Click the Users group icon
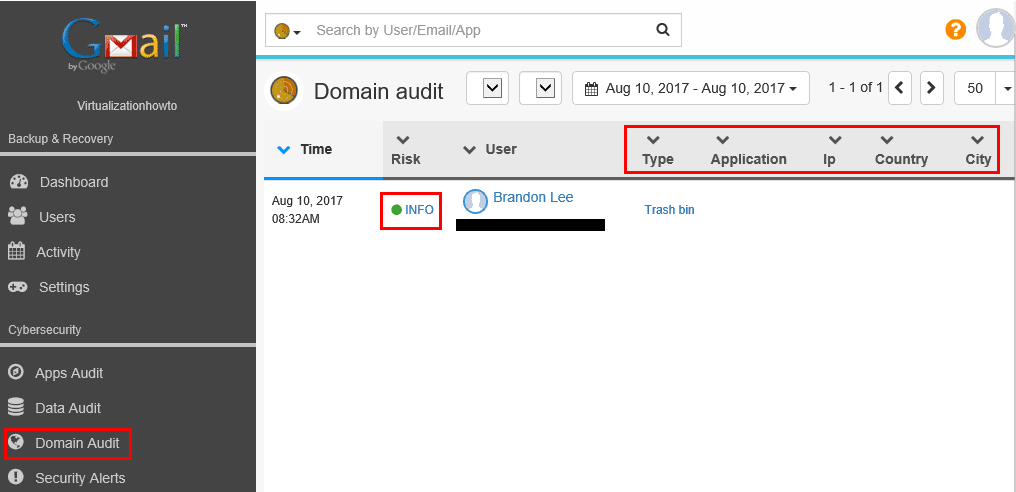 pos(17,217)
